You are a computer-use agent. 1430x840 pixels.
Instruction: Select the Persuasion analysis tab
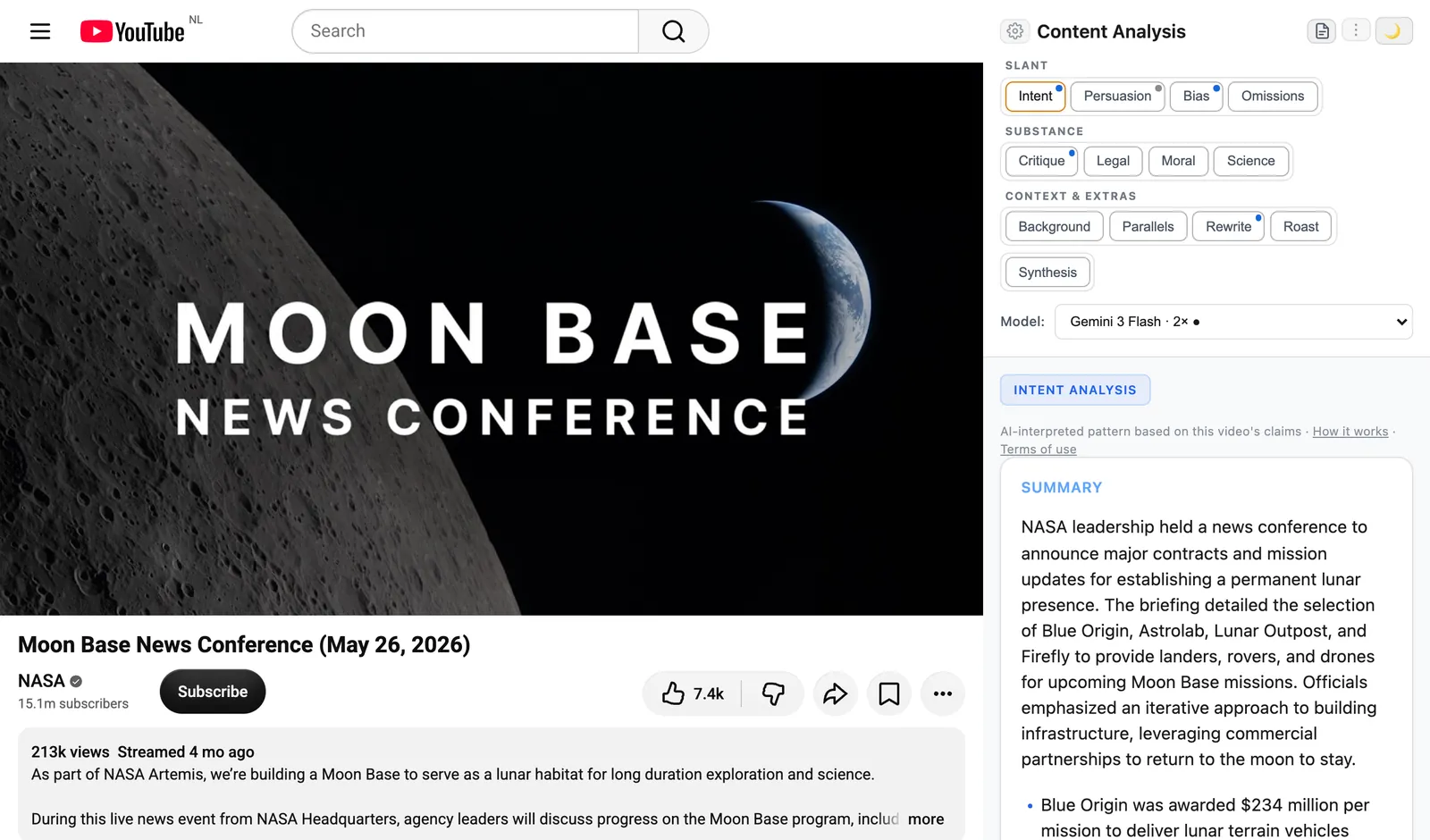pos(1117,97)
